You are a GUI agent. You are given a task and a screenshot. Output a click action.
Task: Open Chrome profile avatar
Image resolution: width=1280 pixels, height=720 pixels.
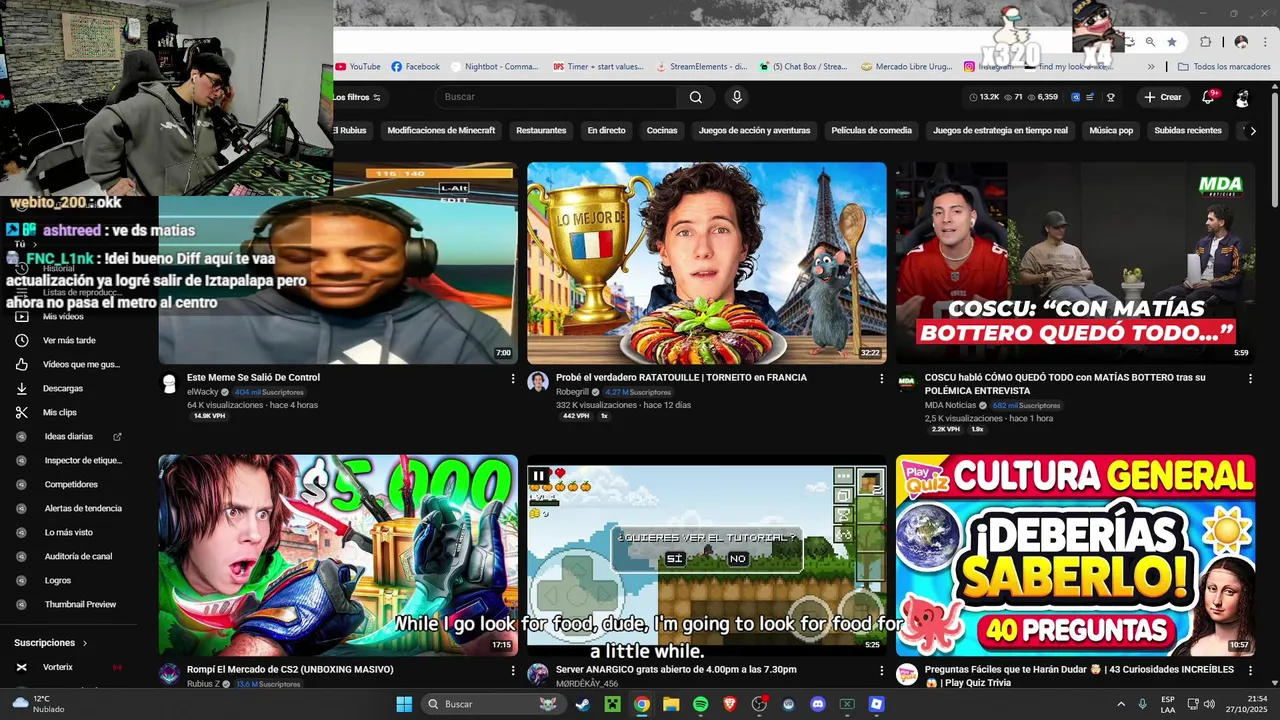tap(1241, 42)
